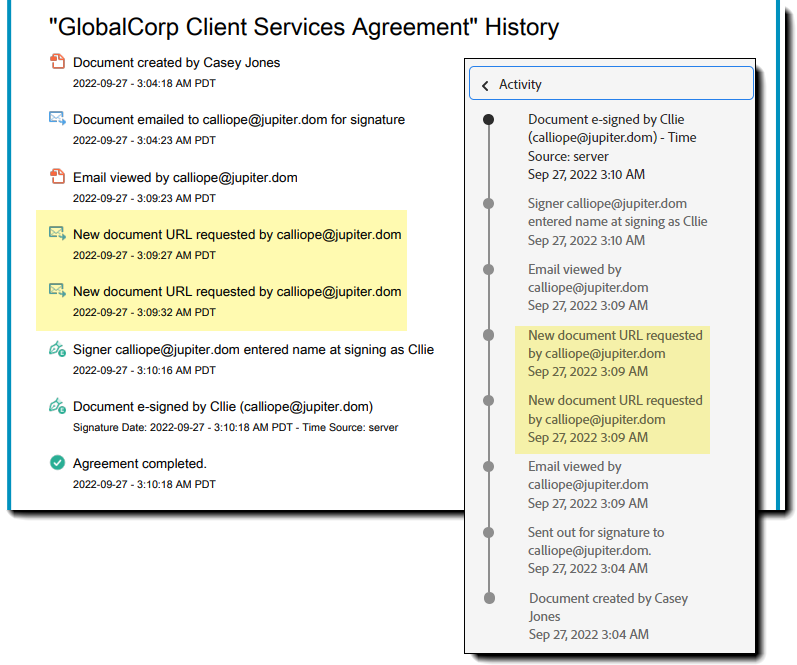797x665 pixels.
Task: Click the timestamp 2022-09-27 - 3:09:32 AM PDT
Action: [x=144, y=312]
